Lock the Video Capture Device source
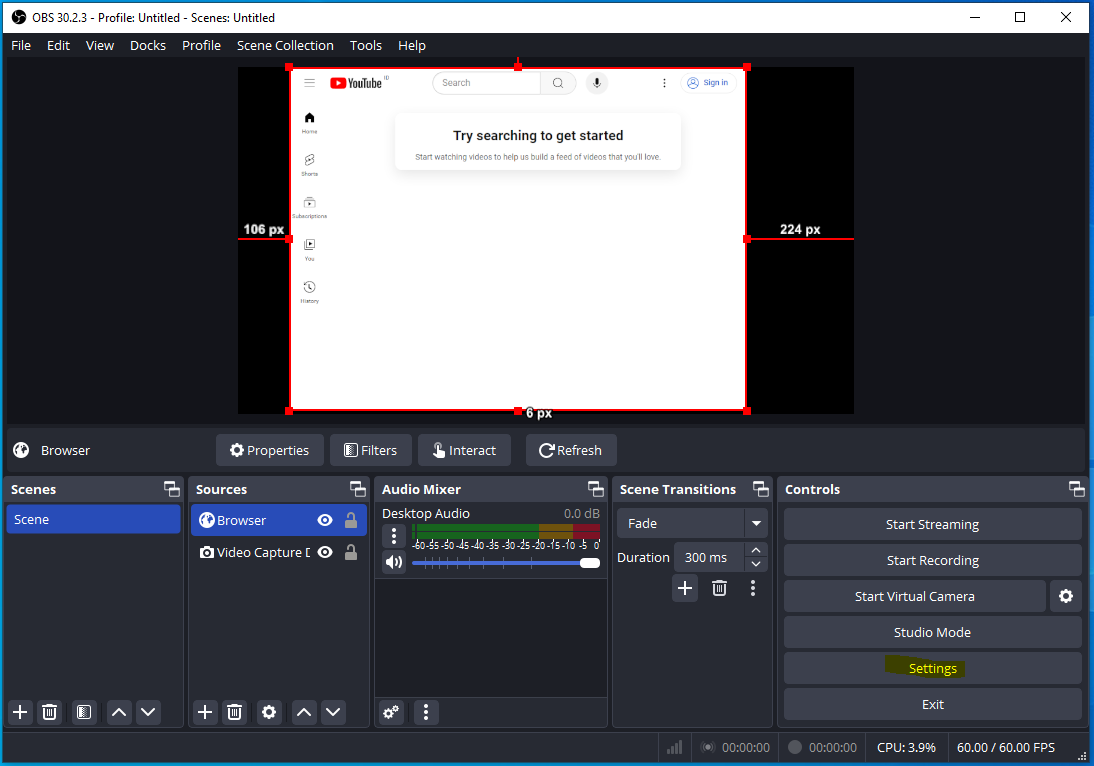Image resolution: width=1094 pixels, height=766 pixels. coord(351,553)
